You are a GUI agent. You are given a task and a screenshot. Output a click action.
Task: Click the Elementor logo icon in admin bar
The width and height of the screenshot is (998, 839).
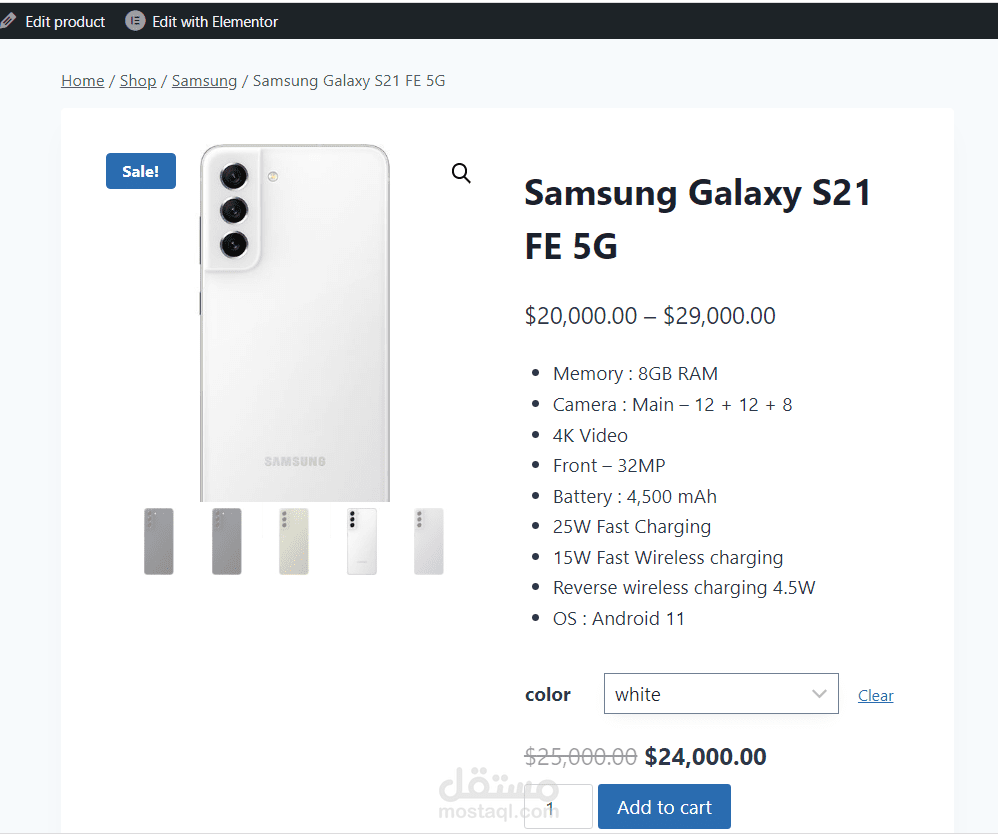click(135, 21)
